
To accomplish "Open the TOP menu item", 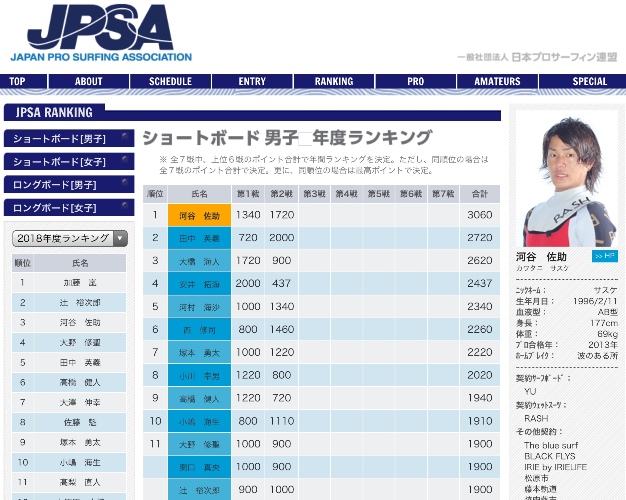I will tap(18, 82).
